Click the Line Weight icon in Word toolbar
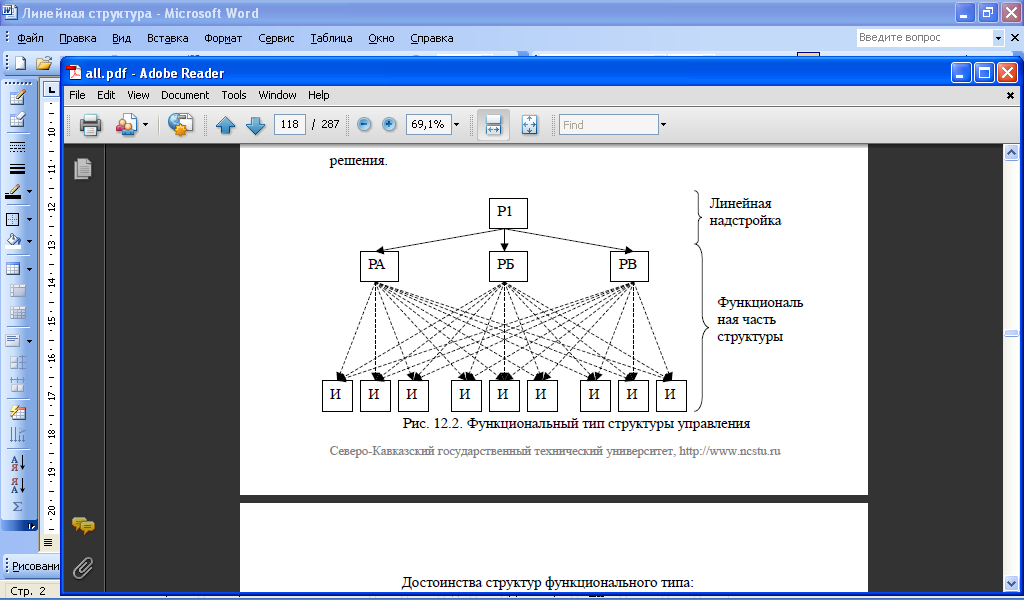This screenshot has height=600, width=1024. (18, 170)
